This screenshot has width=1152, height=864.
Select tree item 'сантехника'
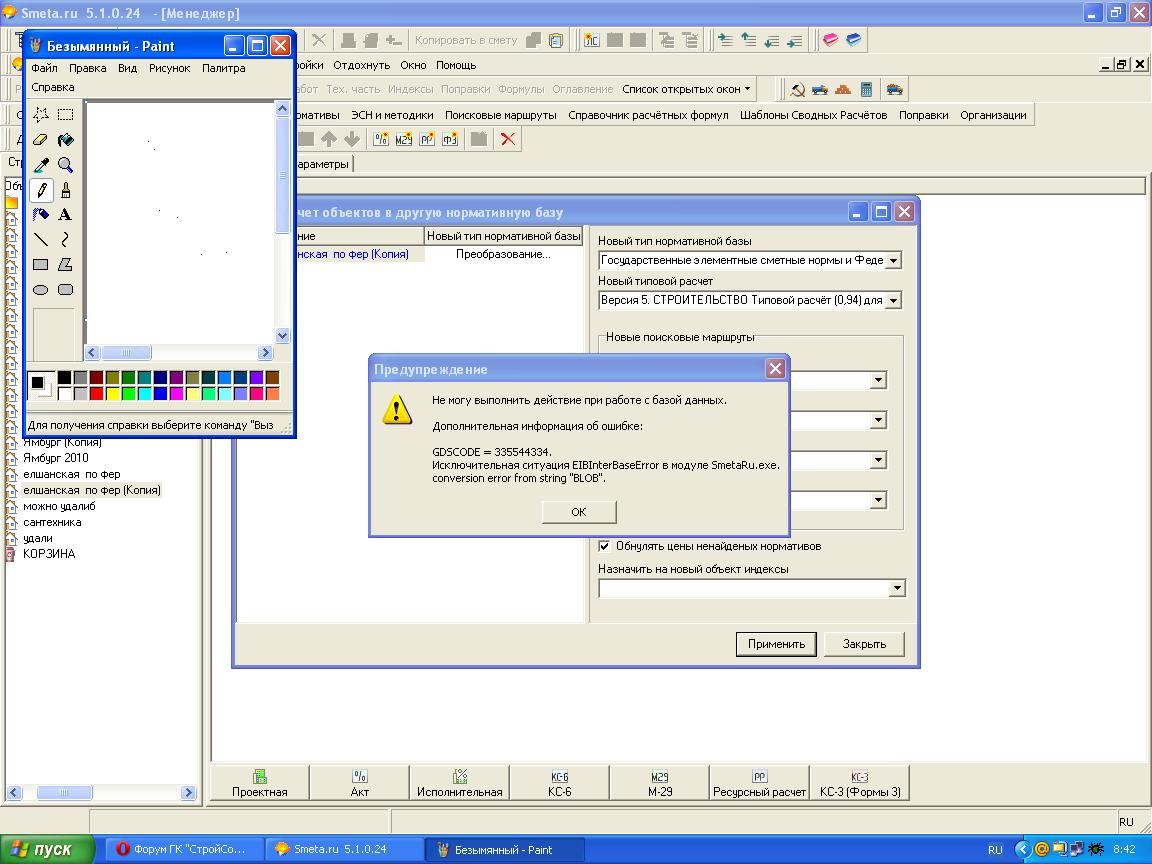click(52, 522)
